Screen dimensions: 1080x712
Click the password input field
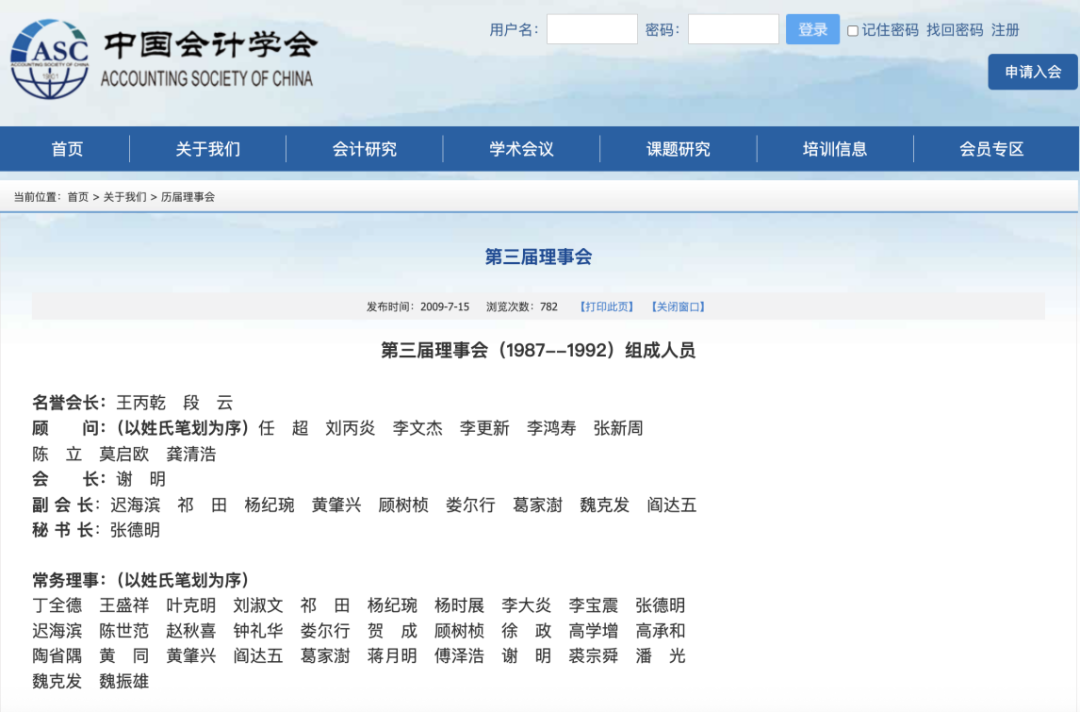click(733, 30)
